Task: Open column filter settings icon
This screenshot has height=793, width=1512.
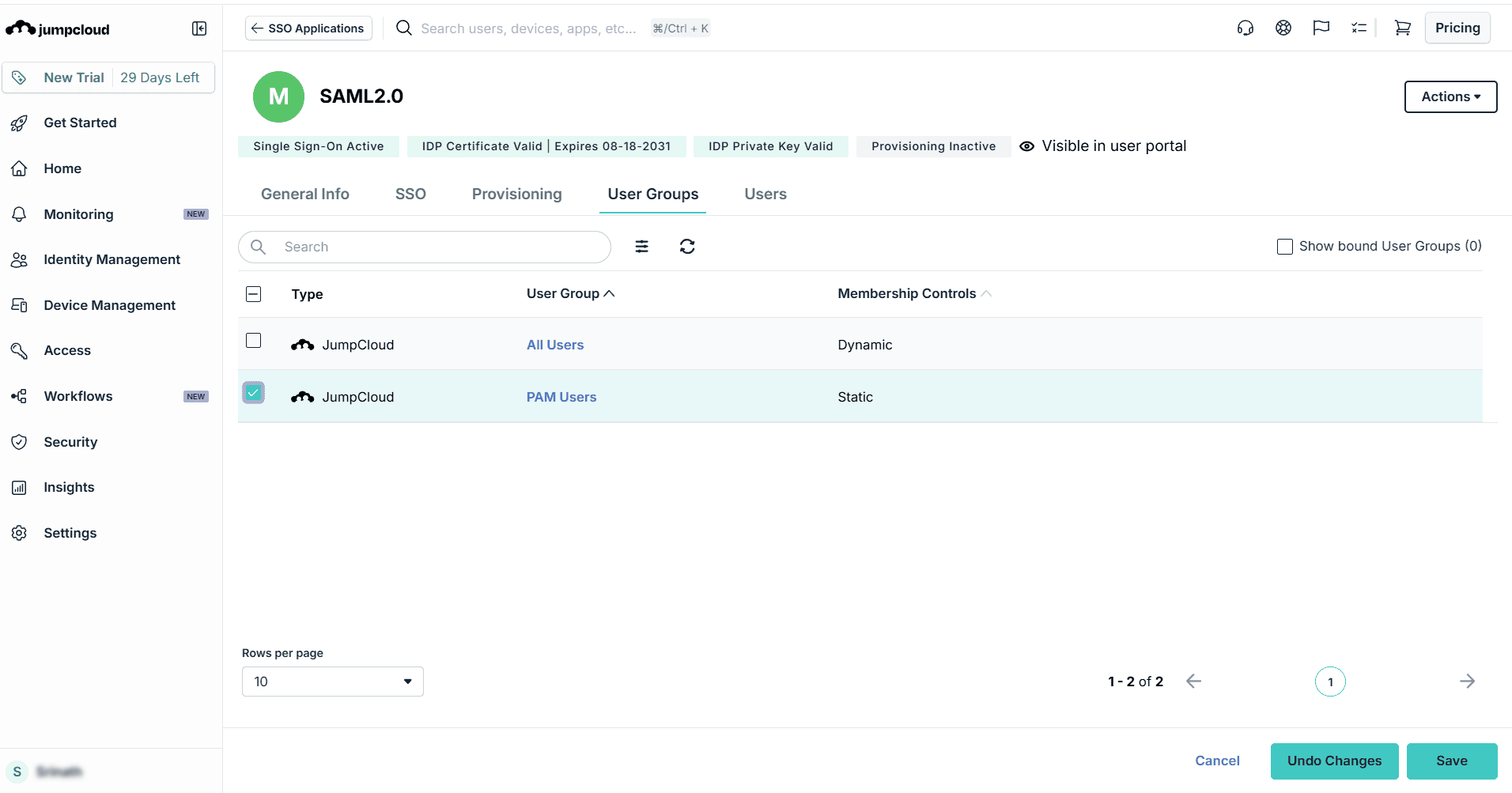Action: tap(642, 247)
